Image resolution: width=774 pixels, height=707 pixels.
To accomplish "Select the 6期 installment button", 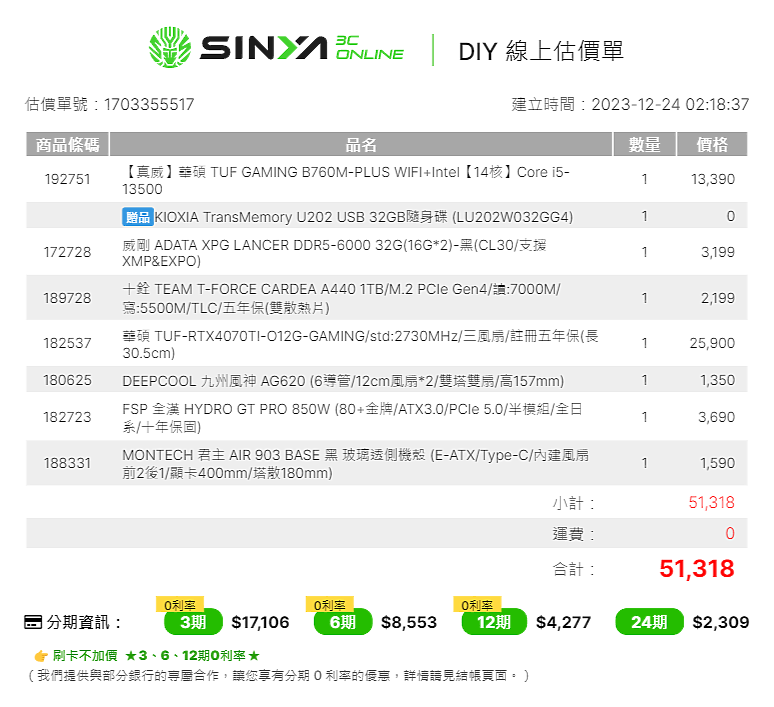I will 343,622.
